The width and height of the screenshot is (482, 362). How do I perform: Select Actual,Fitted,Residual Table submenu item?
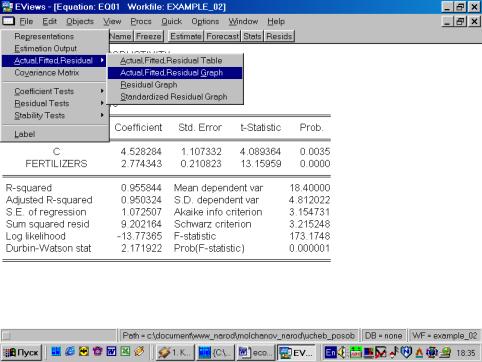point(175,60)
